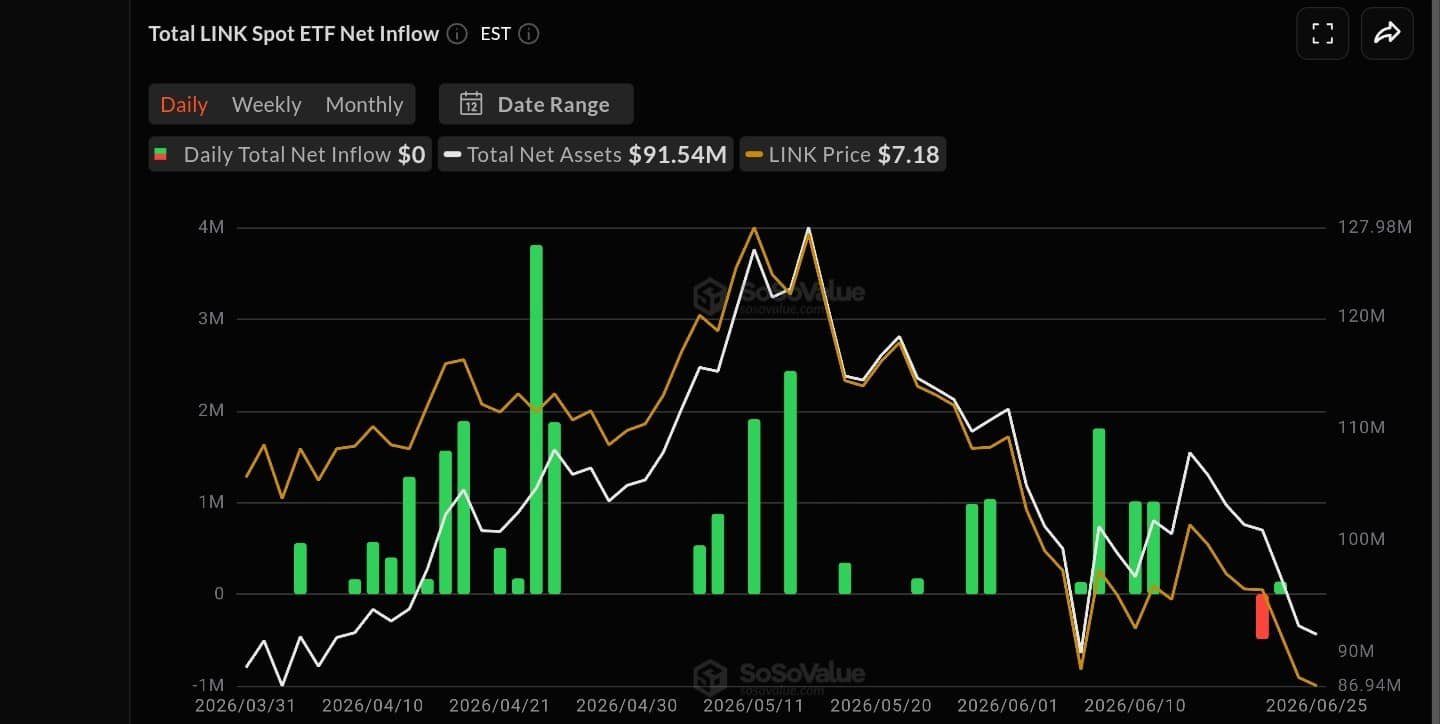
Task: Click the white Total Net Assets swatch
Action: 453,155
